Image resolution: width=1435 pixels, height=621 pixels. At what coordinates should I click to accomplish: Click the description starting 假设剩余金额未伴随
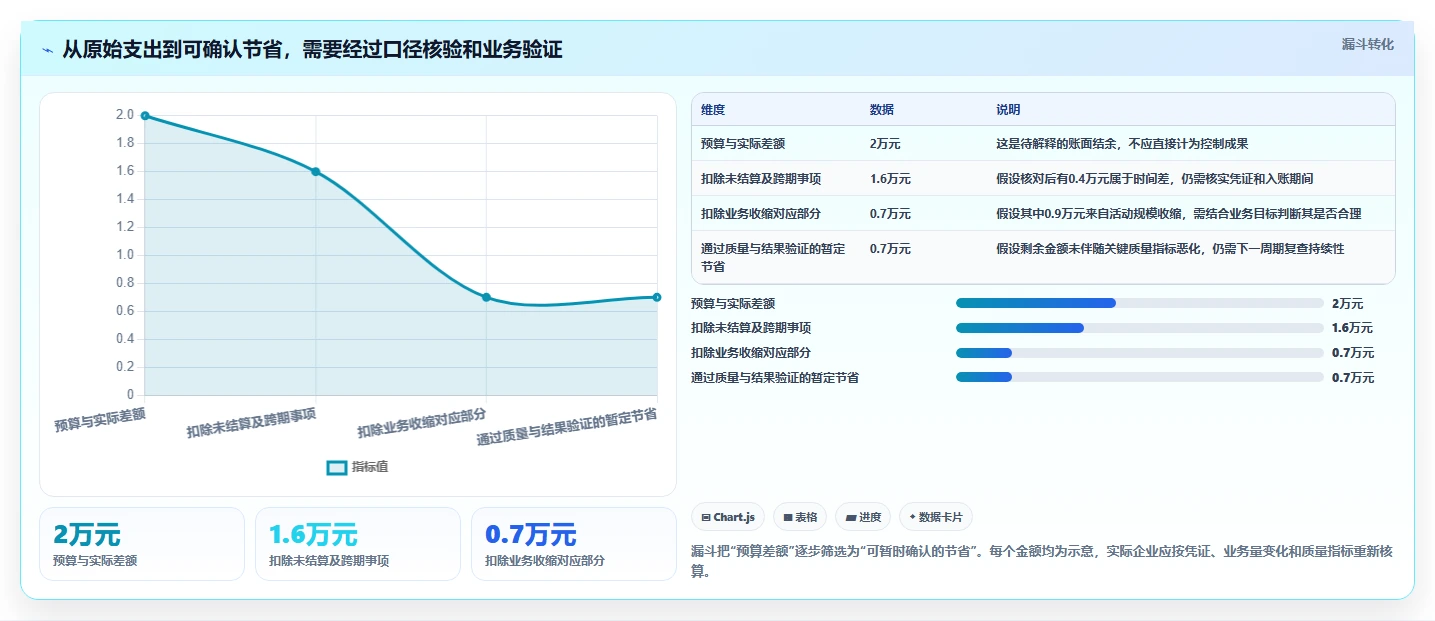[1170, 249]
